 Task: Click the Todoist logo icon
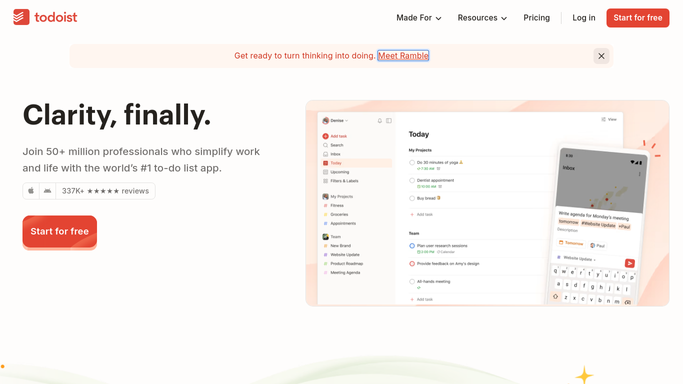pos(21,17)
